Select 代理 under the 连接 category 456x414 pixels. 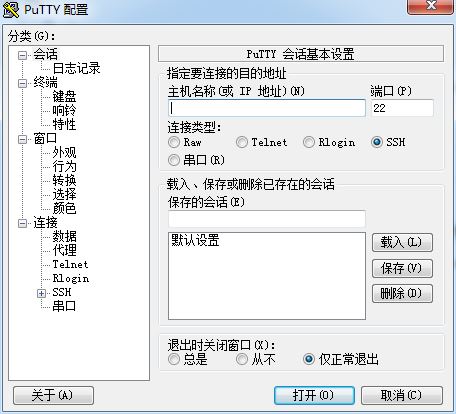pos(64,250)
